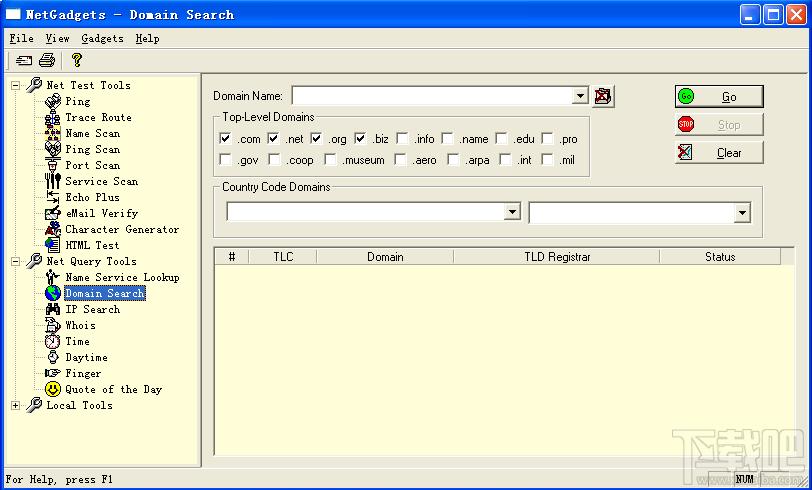Open the second Country Code Domains dropdown

point(742,213)
